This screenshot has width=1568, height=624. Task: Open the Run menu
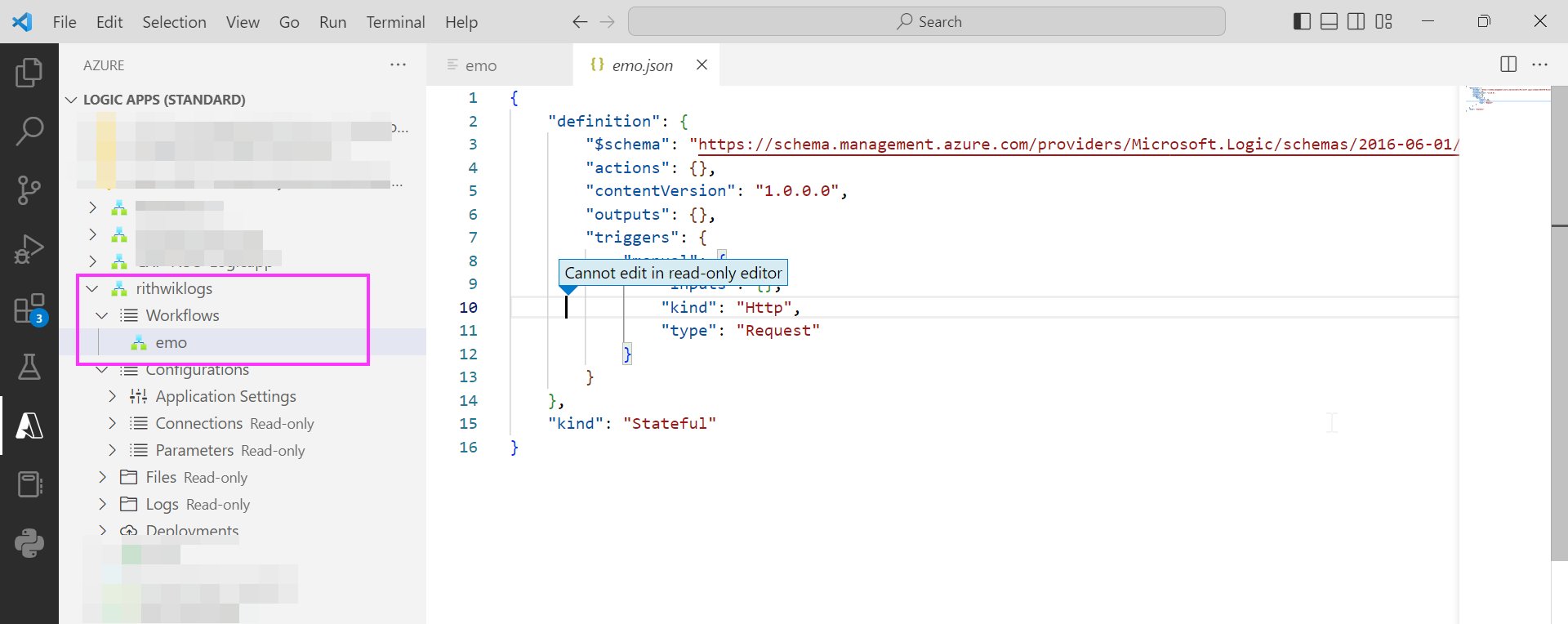coord(332,22)
